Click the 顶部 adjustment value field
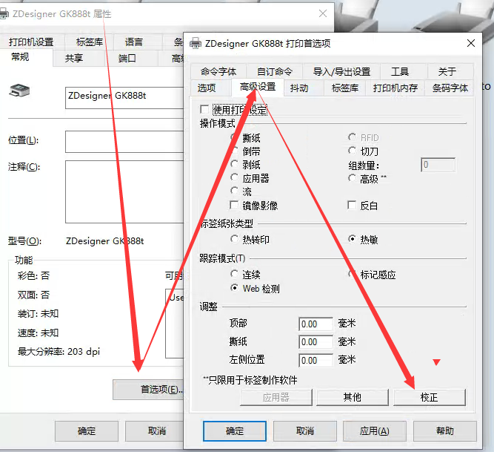Image resolution: width=494 pixels, height=452 pixels. point(316,324)
